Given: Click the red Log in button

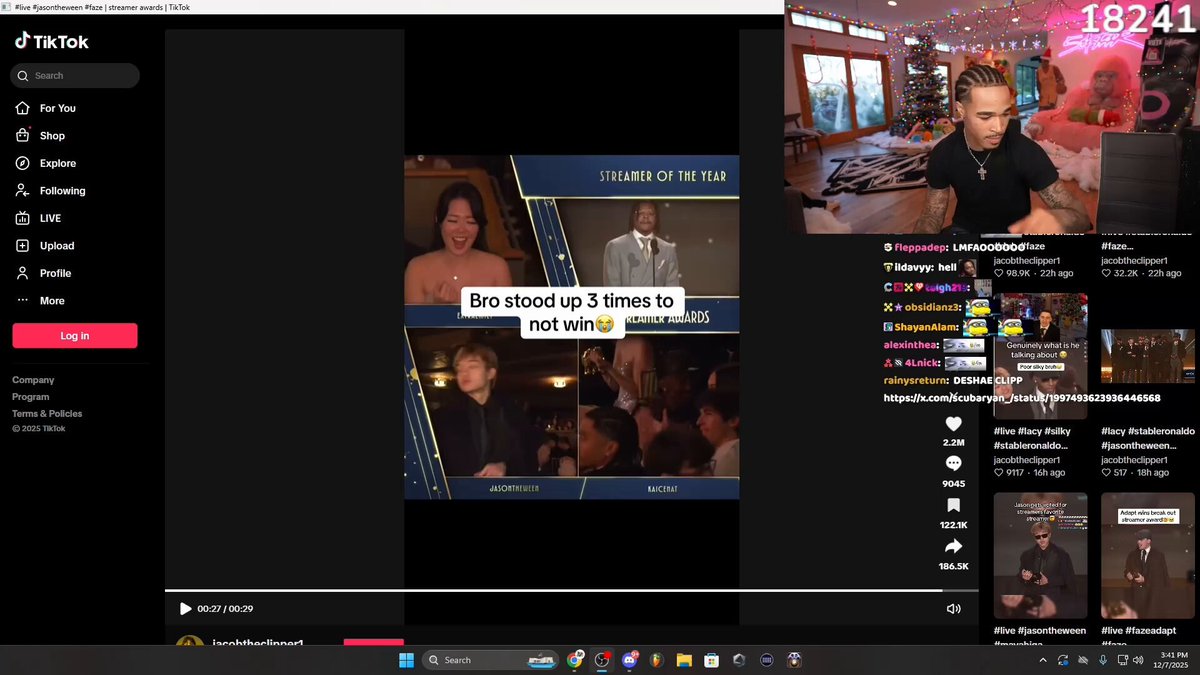Looking at the screenshot, I should (x=75, y=336).
